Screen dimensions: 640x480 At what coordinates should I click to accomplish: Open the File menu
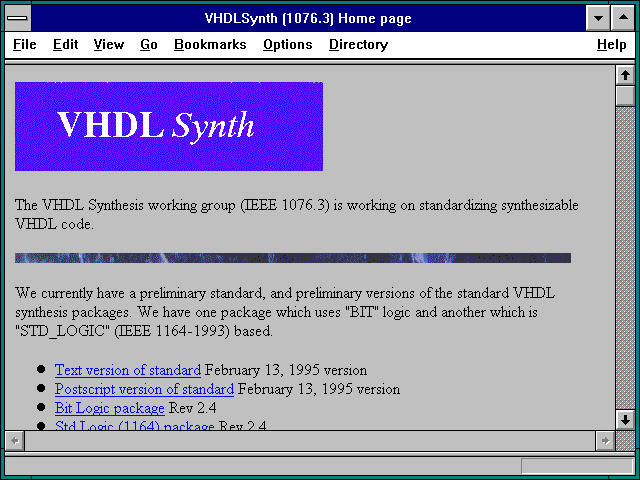click(24, 44)
